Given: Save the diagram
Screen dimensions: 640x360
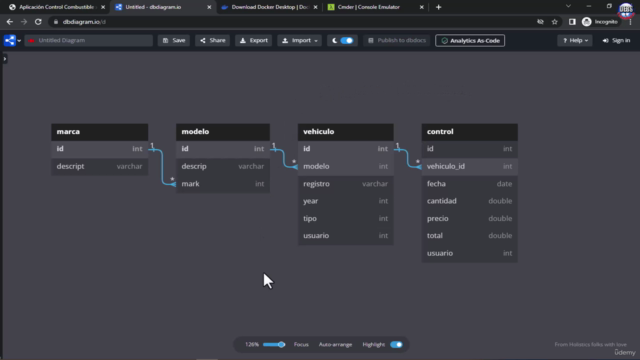Looking at the screenshot, I should [x=174, y=40].
